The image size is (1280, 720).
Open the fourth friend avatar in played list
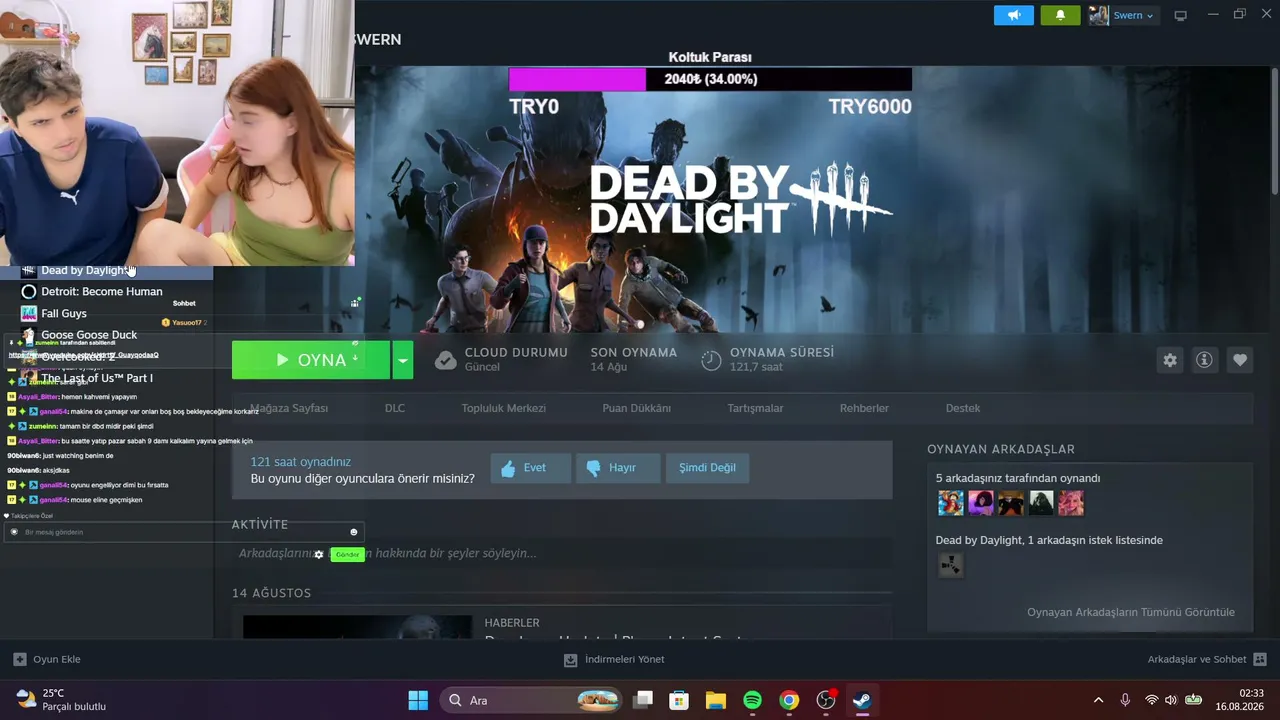1041,503
